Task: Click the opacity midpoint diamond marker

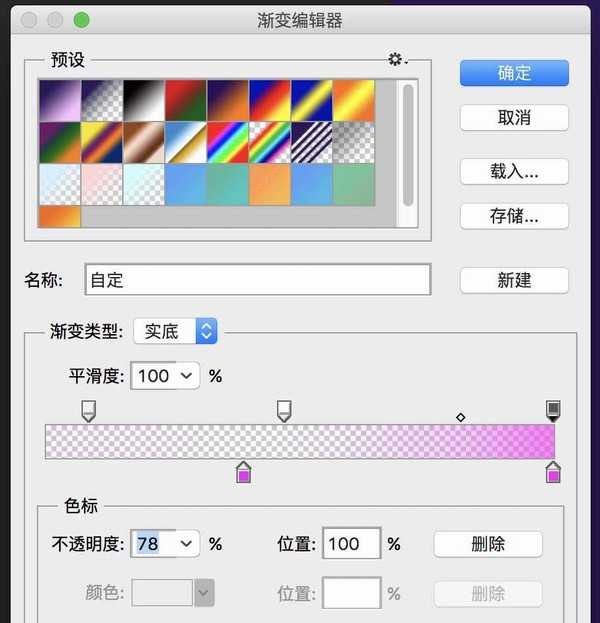Action: 461,418
